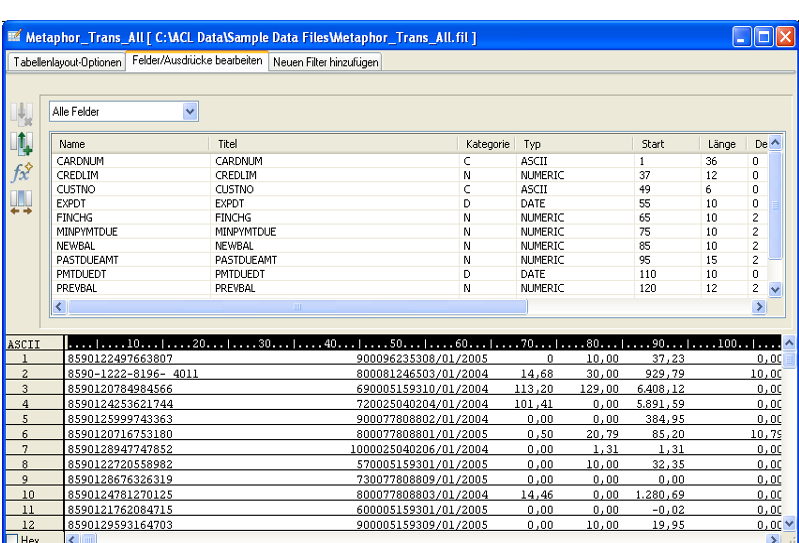This screenshot has width=799, height=543.
Task: Click the delete fields icon
Action: click(x=22, y=113)
